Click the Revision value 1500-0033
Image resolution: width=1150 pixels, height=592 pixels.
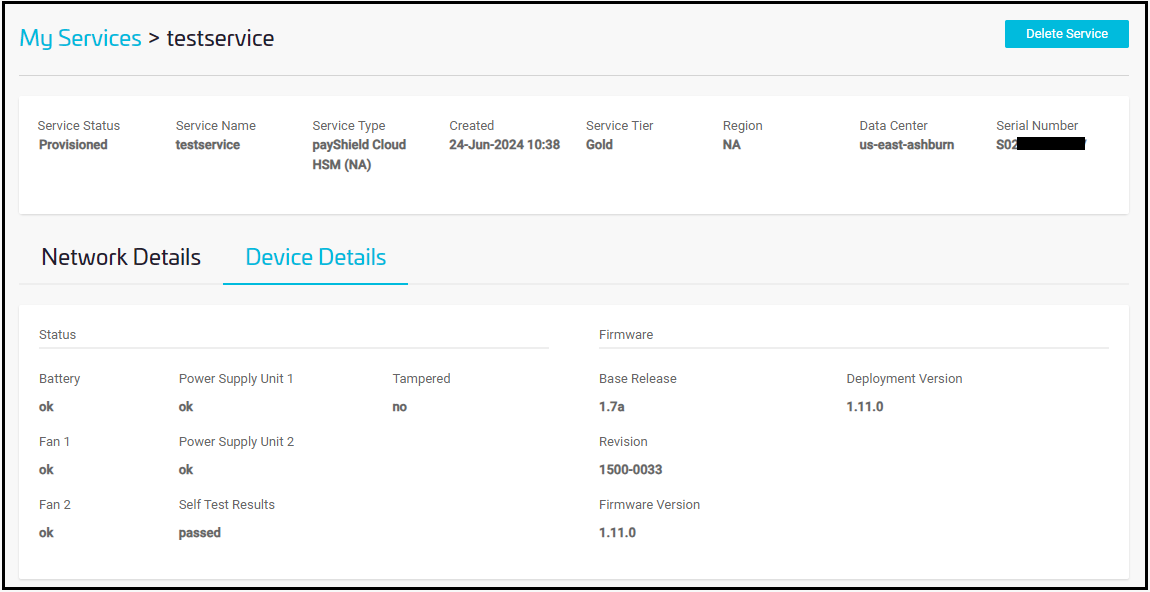(x=630, y=470)
